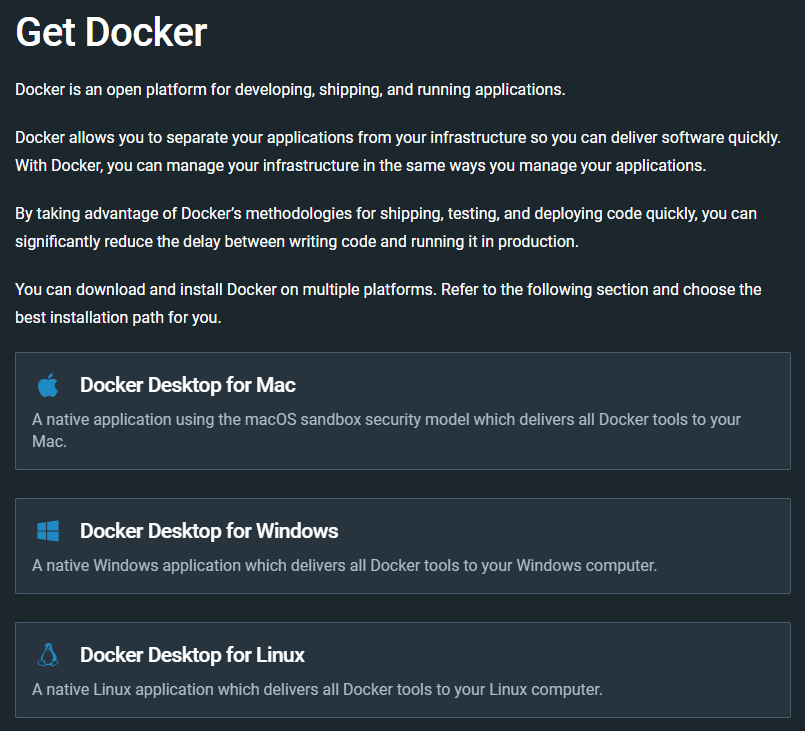Click paragraph starting 'Docker allows you to separate'
This screenshot has height=731, width=805.
pos(398,151)
